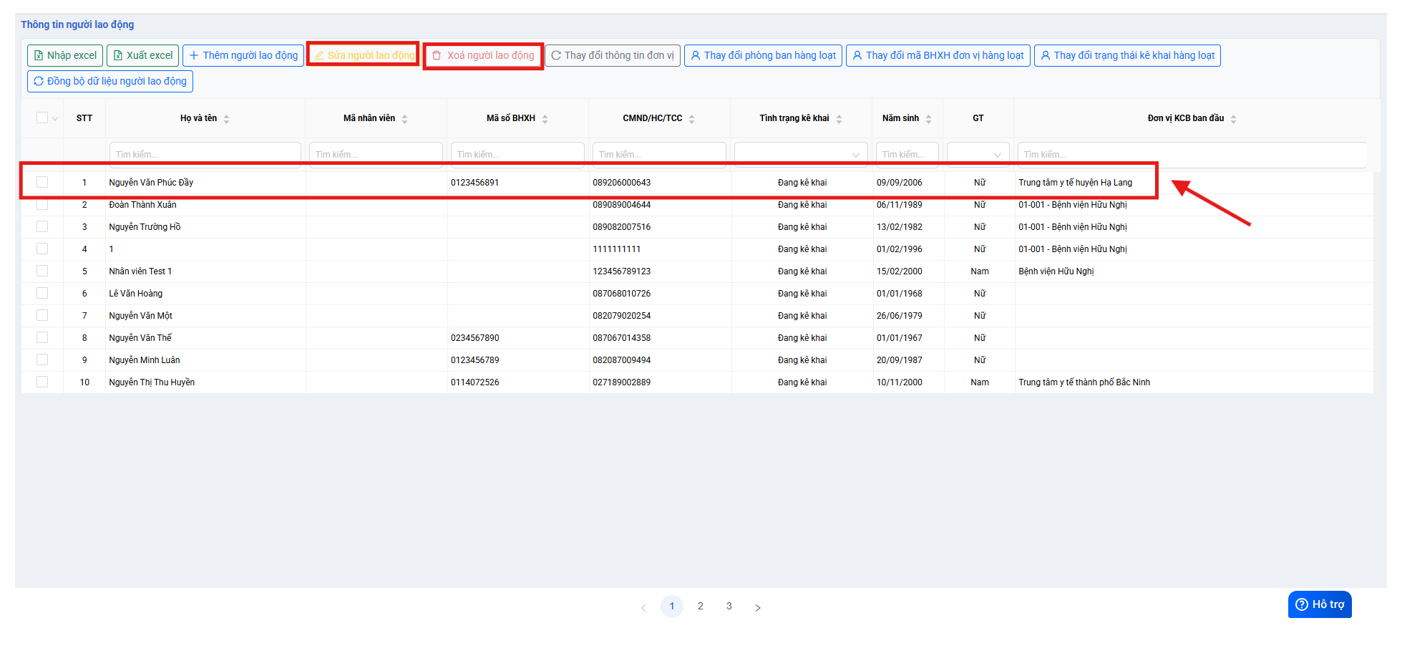Open selection options arrow beside header checkbox
The height and width of the screenshot is (647, 1410).
(x=55, y=119)
